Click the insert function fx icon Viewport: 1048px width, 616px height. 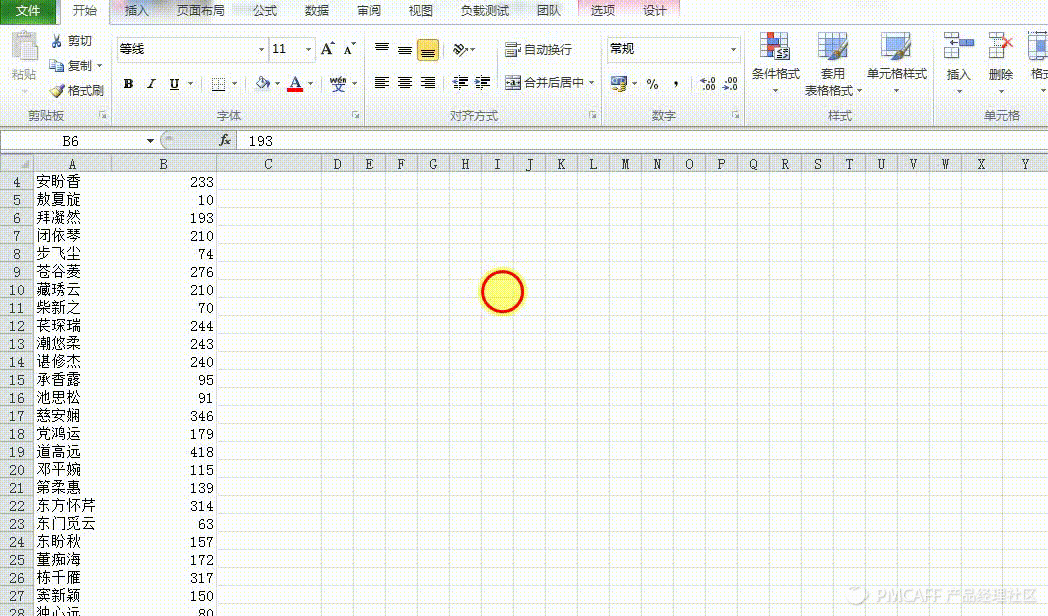click(225, 141)
